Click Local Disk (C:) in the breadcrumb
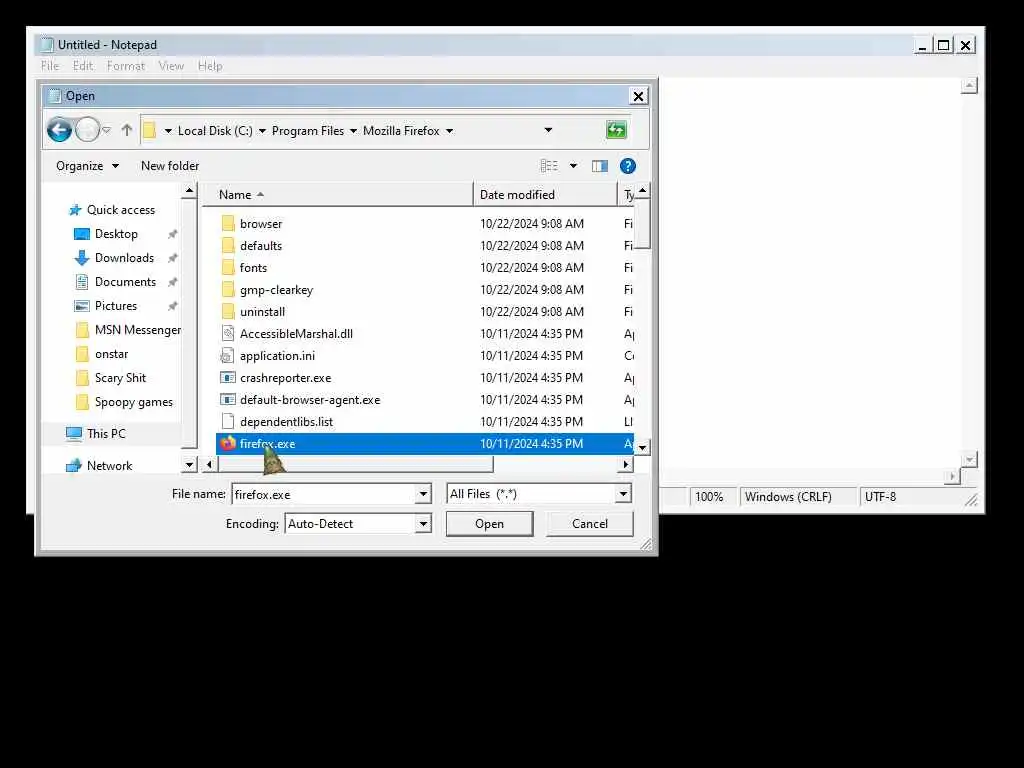The height and width of the screenshot is (768, 1024). 215,131
